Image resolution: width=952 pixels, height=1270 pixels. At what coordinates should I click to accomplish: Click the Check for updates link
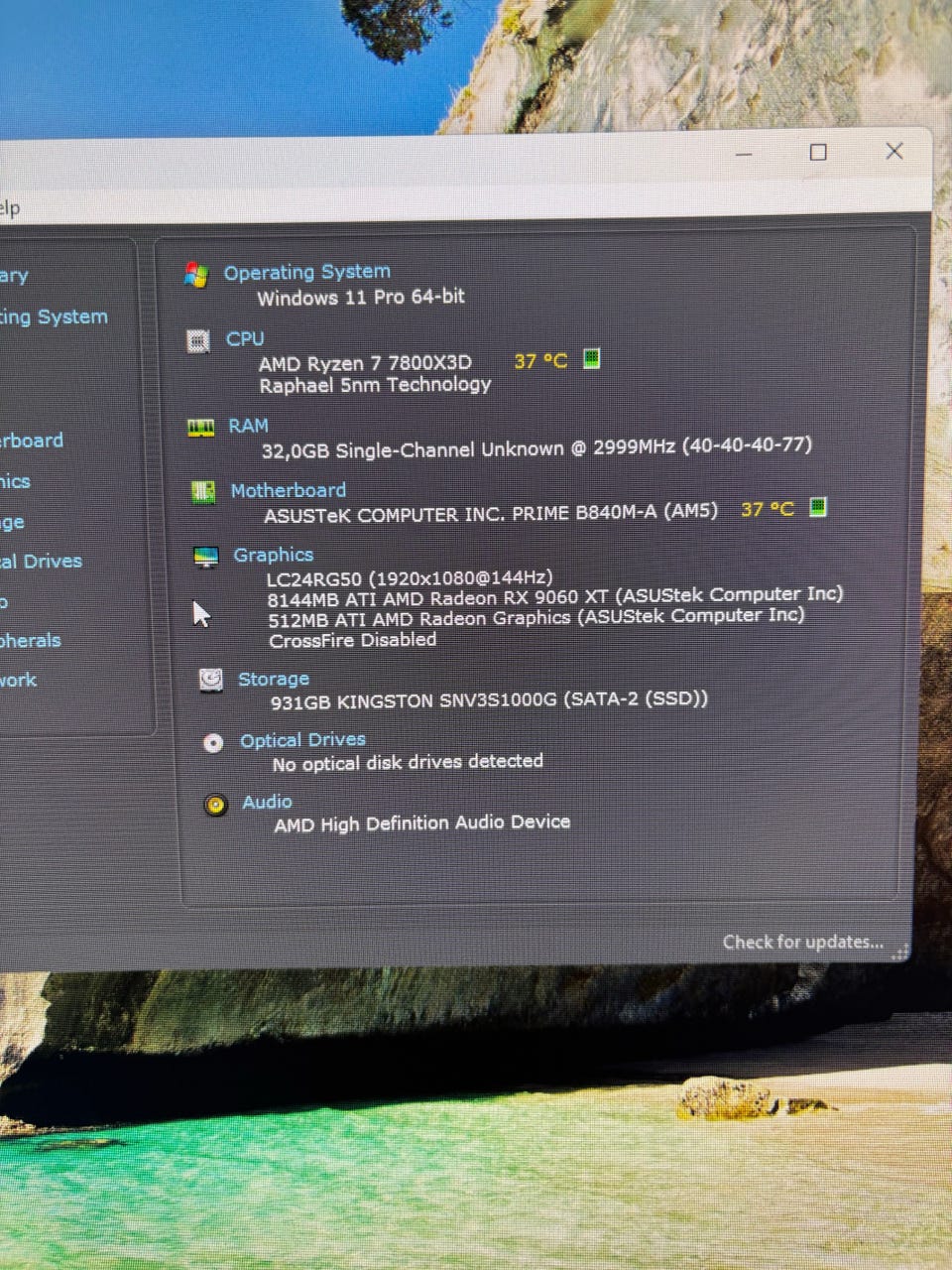pyautogui.click(x=802, y=942)
